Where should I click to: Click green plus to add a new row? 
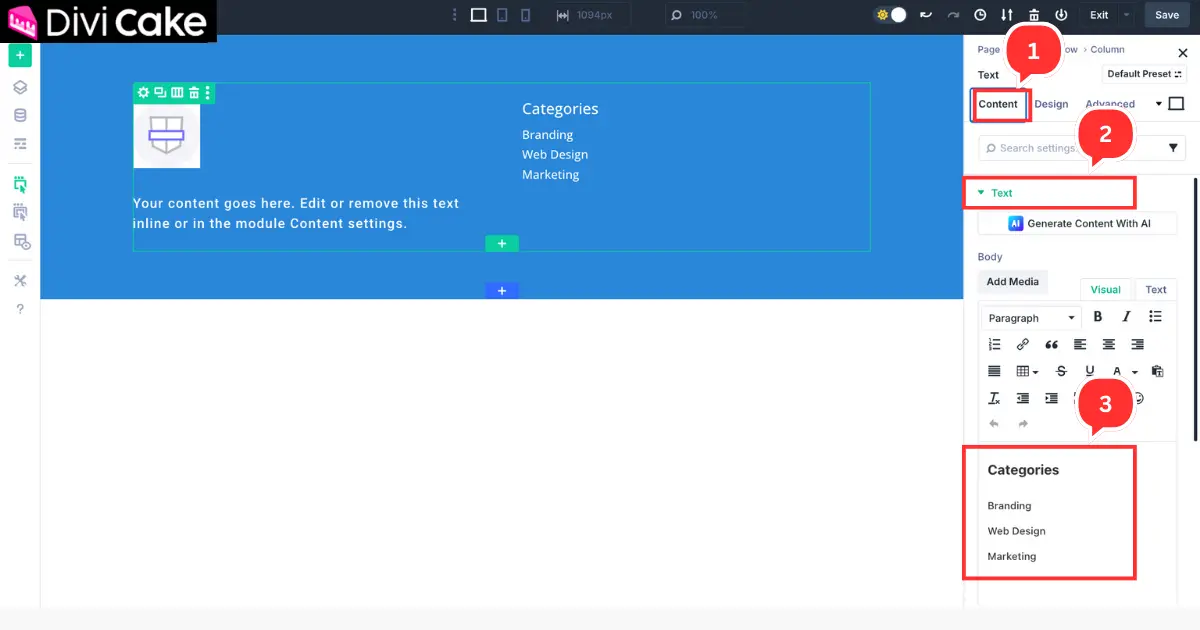click(502, 243)
